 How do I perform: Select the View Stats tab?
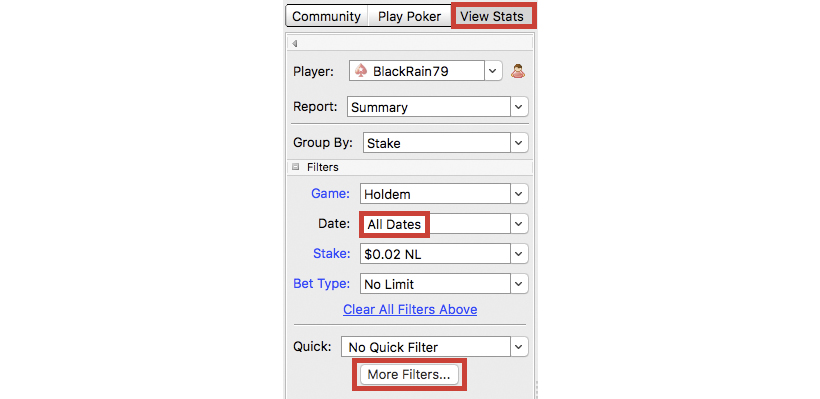[492, 17]
